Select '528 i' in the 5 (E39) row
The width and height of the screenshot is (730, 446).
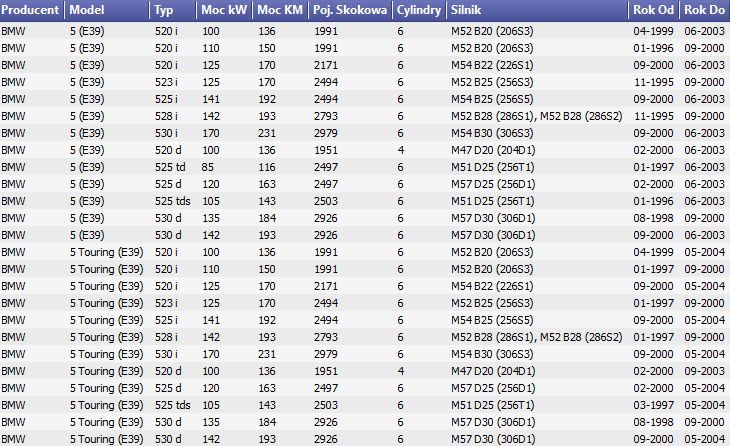pyautogui.click(x=166, y=116)
